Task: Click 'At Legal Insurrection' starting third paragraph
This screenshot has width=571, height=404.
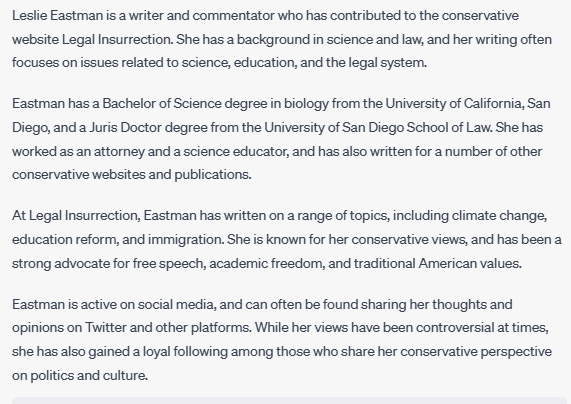Action: 75,216
